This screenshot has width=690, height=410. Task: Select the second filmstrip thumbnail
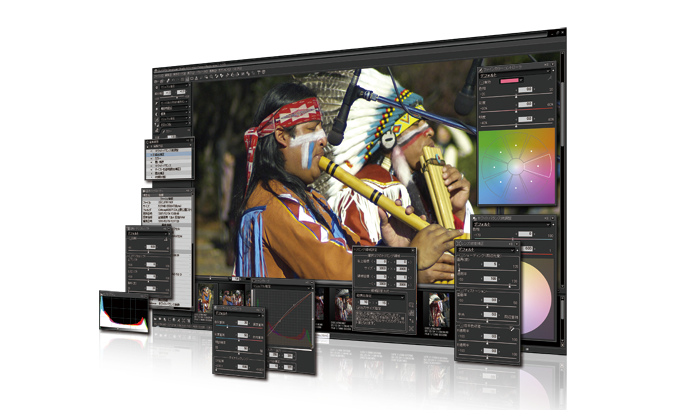click(x=231, y=297)
